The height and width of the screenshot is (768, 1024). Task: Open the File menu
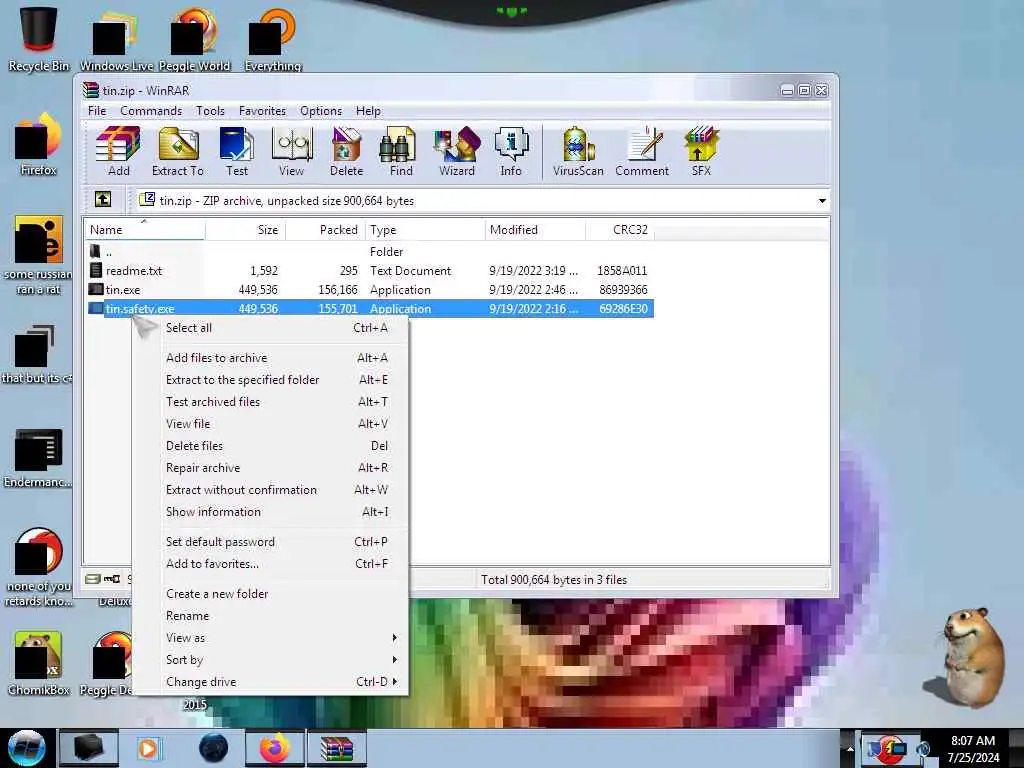click(97, 111)
